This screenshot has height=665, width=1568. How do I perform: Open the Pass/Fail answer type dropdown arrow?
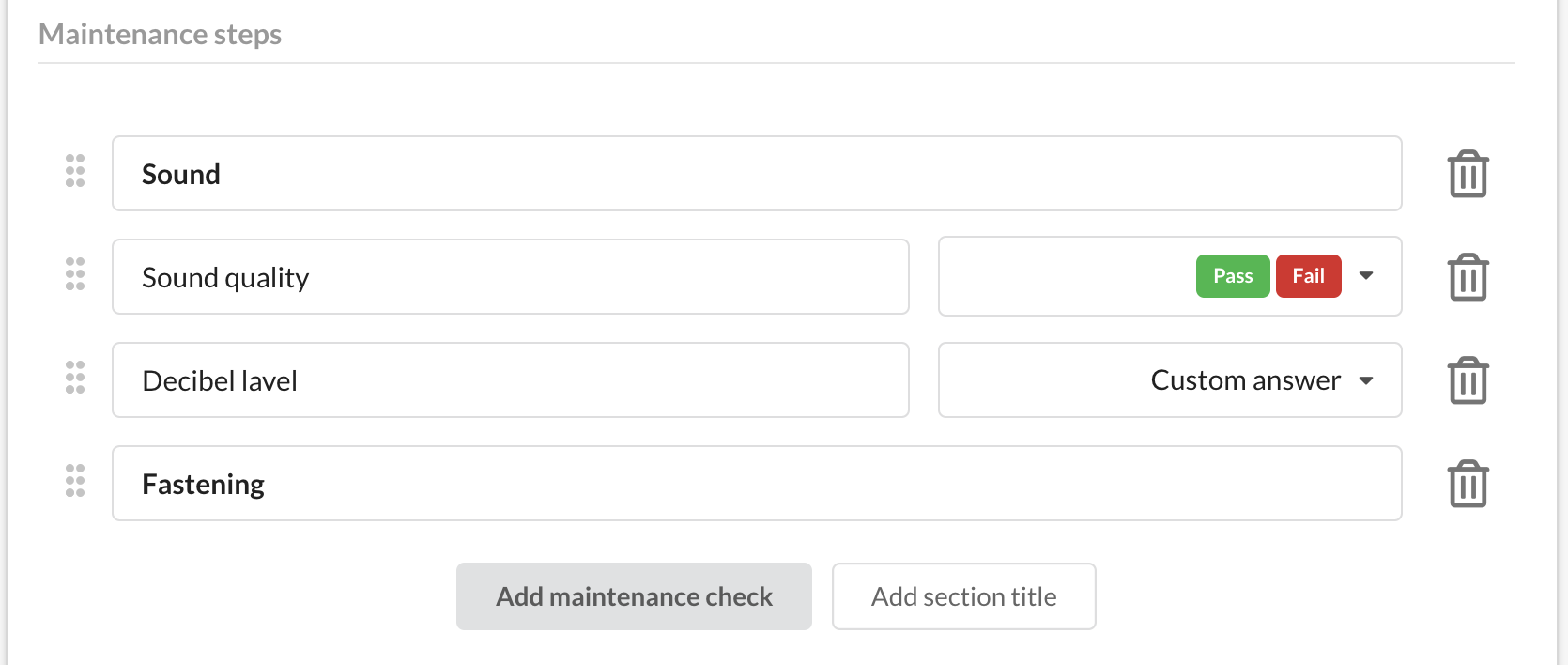pos(1366,276)
